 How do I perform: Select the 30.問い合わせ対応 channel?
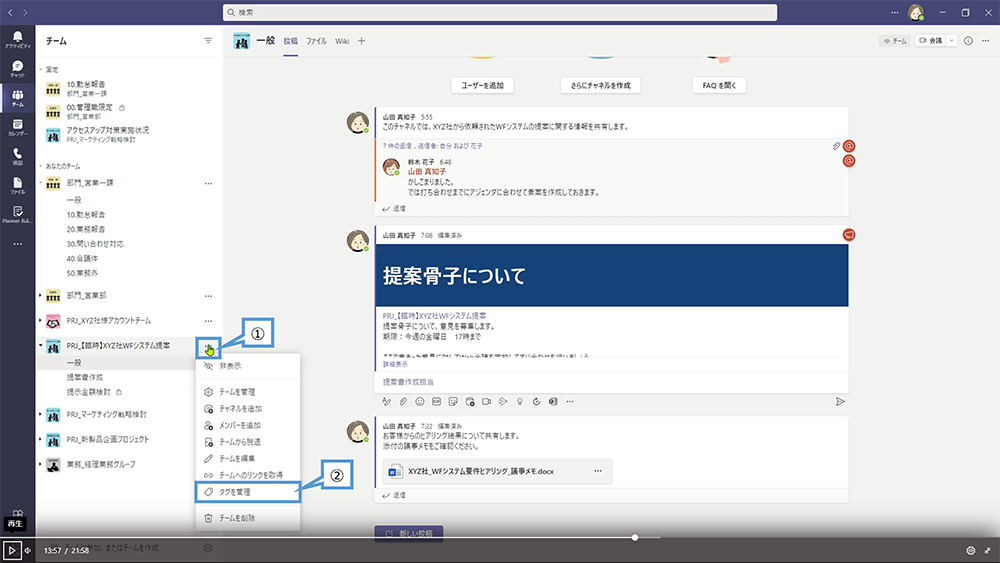tap(95, 244)
